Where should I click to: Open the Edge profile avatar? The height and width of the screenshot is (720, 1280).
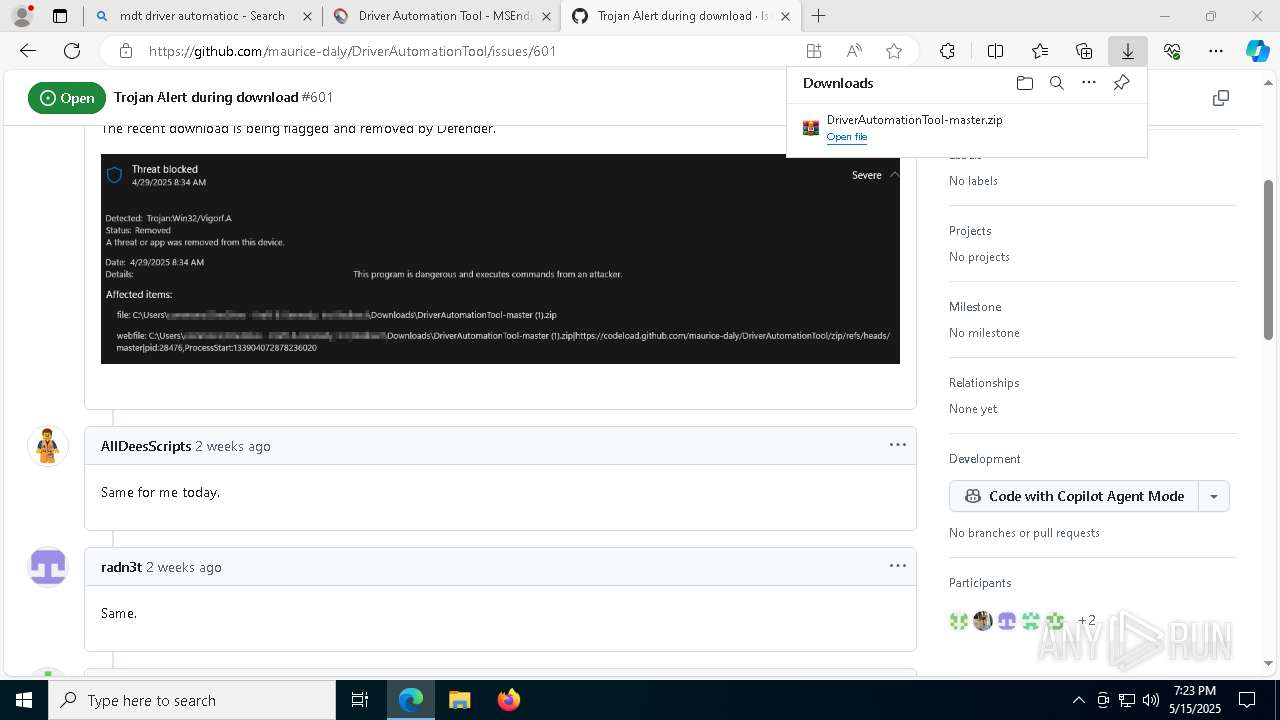tap(22, 16)
